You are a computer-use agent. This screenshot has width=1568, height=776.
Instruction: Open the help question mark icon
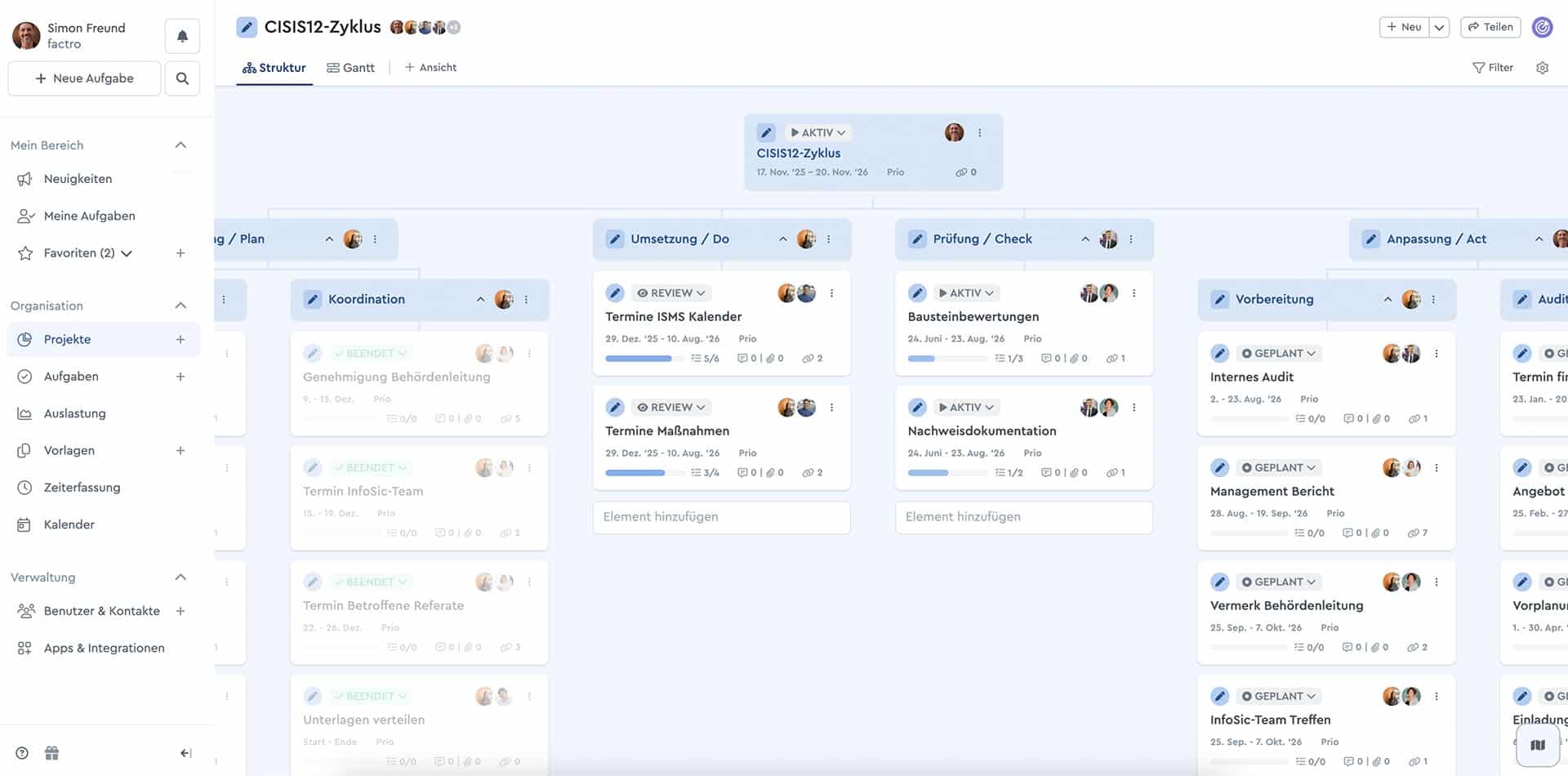22,753
